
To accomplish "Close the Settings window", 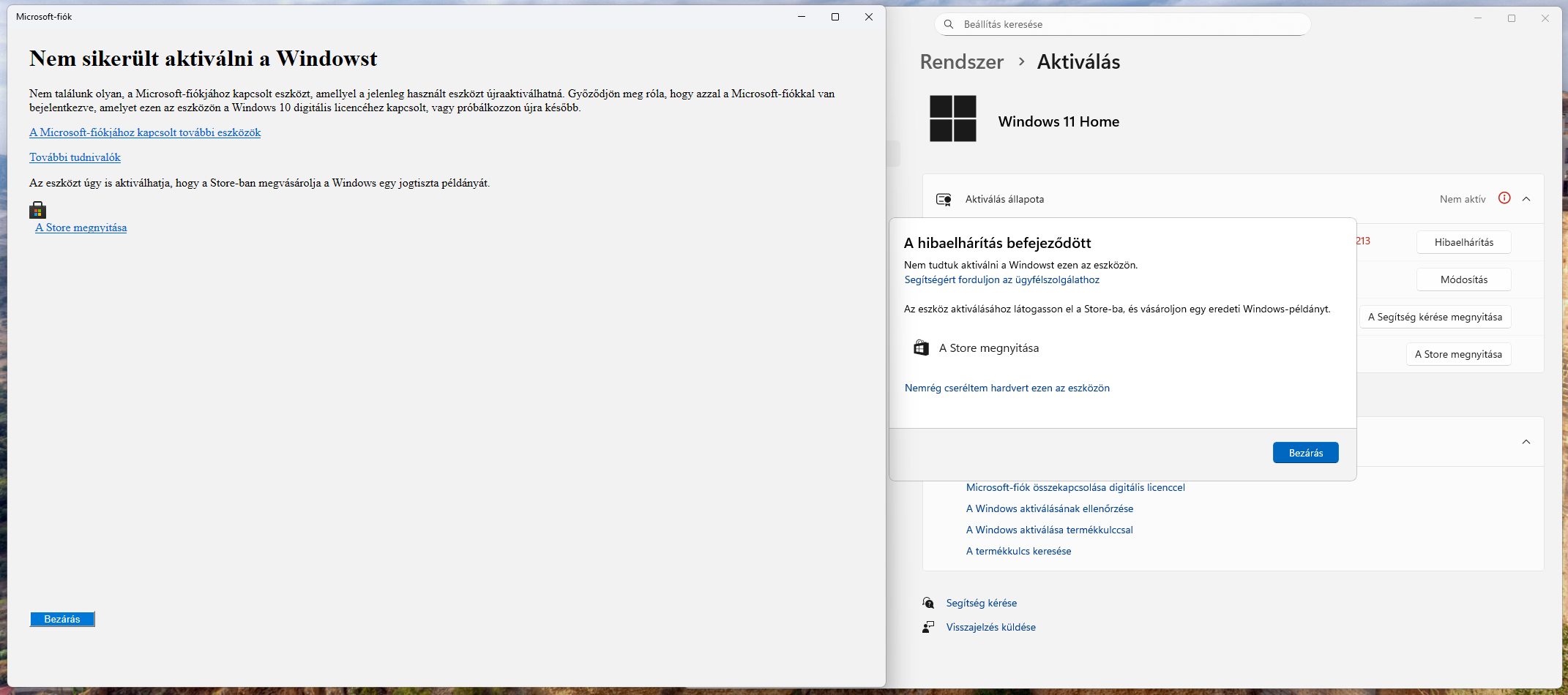I will (x=1545, y=18).
